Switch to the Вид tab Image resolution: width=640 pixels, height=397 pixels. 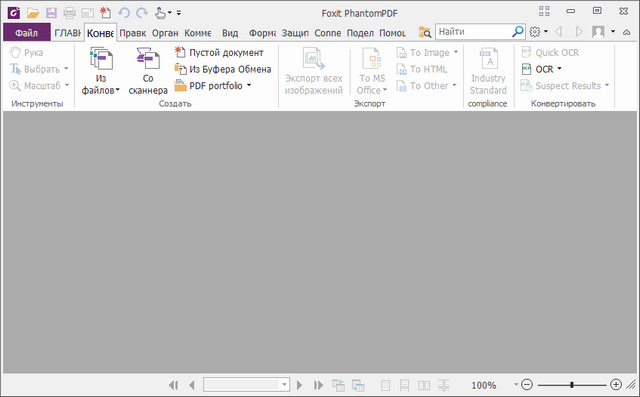[x=230, y=32]
